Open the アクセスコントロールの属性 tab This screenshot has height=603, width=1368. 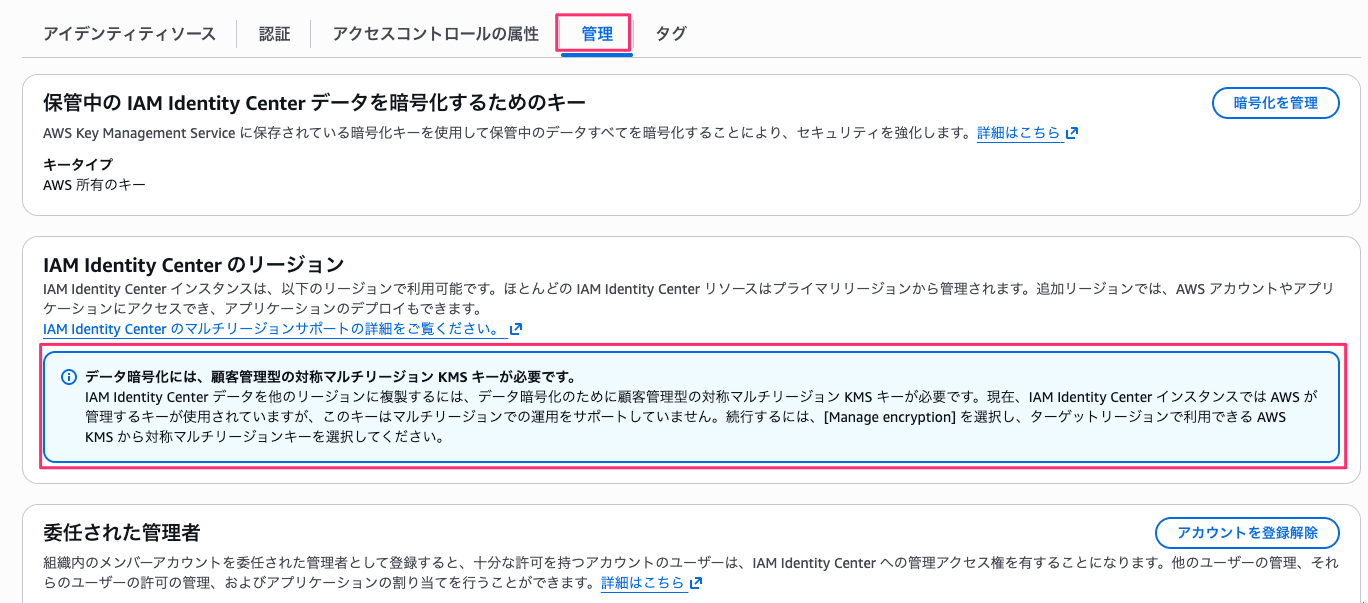(435, 34)
